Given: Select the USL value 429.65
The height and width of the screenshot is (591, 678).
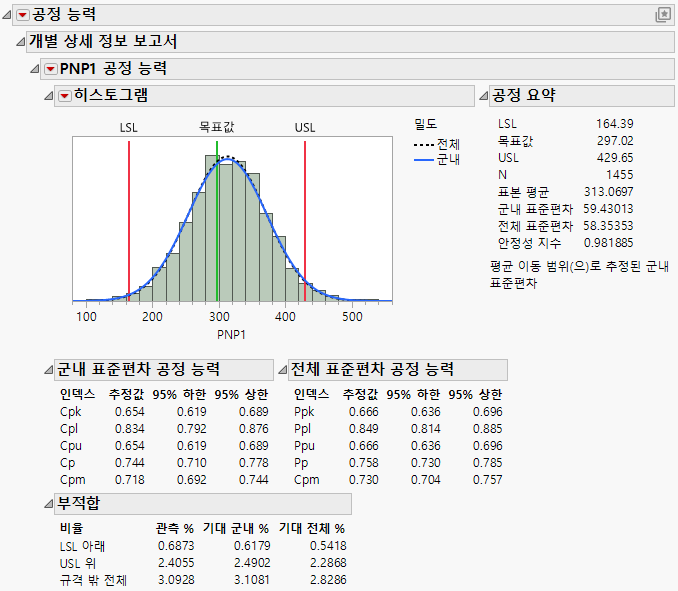Looking at the screenshot, I should (615, 158).
